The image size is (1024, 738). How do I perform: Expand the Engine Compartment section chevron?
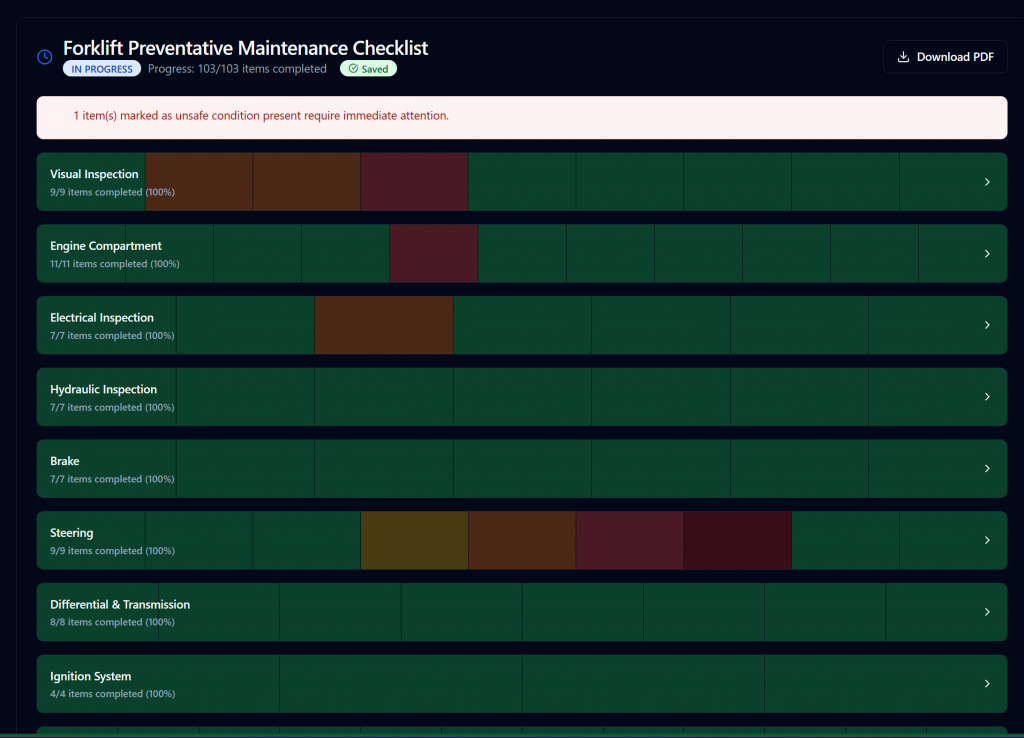[x=987, y=254]
